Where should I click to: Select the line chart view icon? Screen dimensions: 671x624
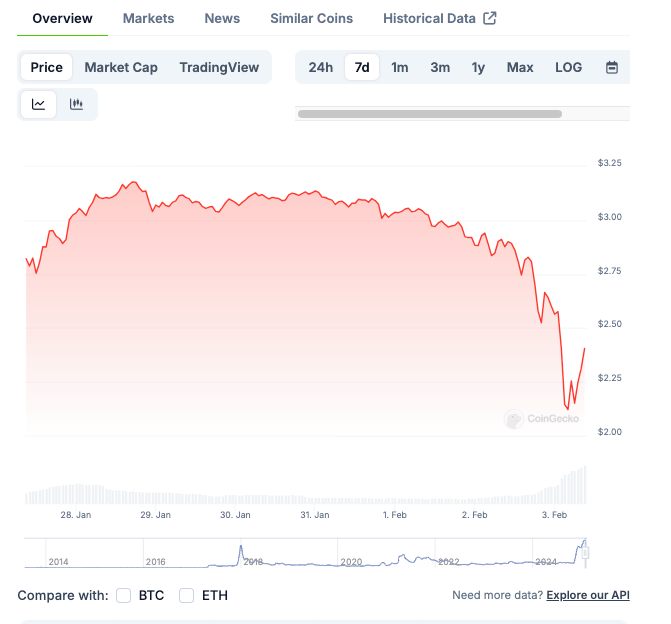[x=39, y=104]
